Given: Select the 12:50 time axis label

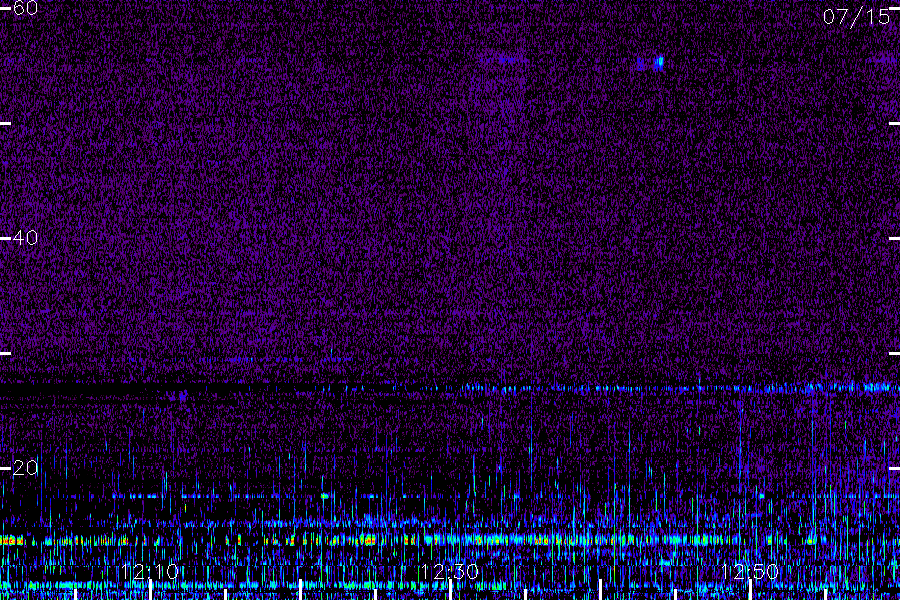Looking at the screenshot, I should click(749, 572).
